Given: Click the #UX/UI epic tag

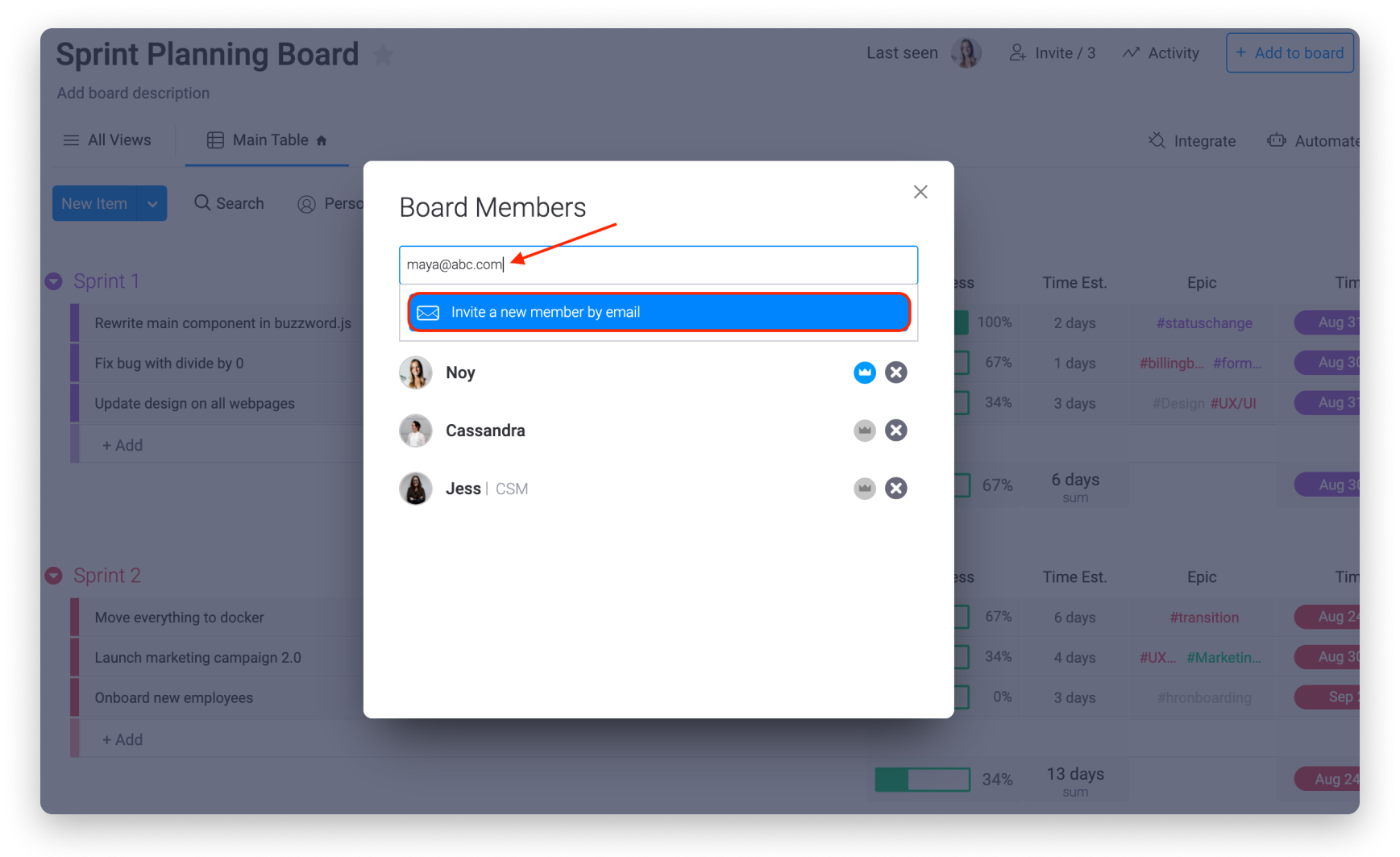Looking at the screenshot, I should 1233,404.
